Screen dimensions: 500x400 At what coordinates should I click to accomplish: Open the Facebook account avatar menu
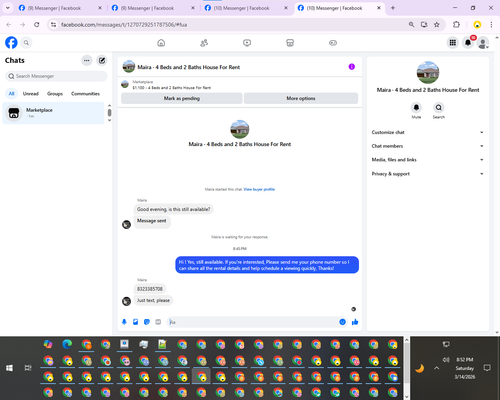click(x=483, y=43)
